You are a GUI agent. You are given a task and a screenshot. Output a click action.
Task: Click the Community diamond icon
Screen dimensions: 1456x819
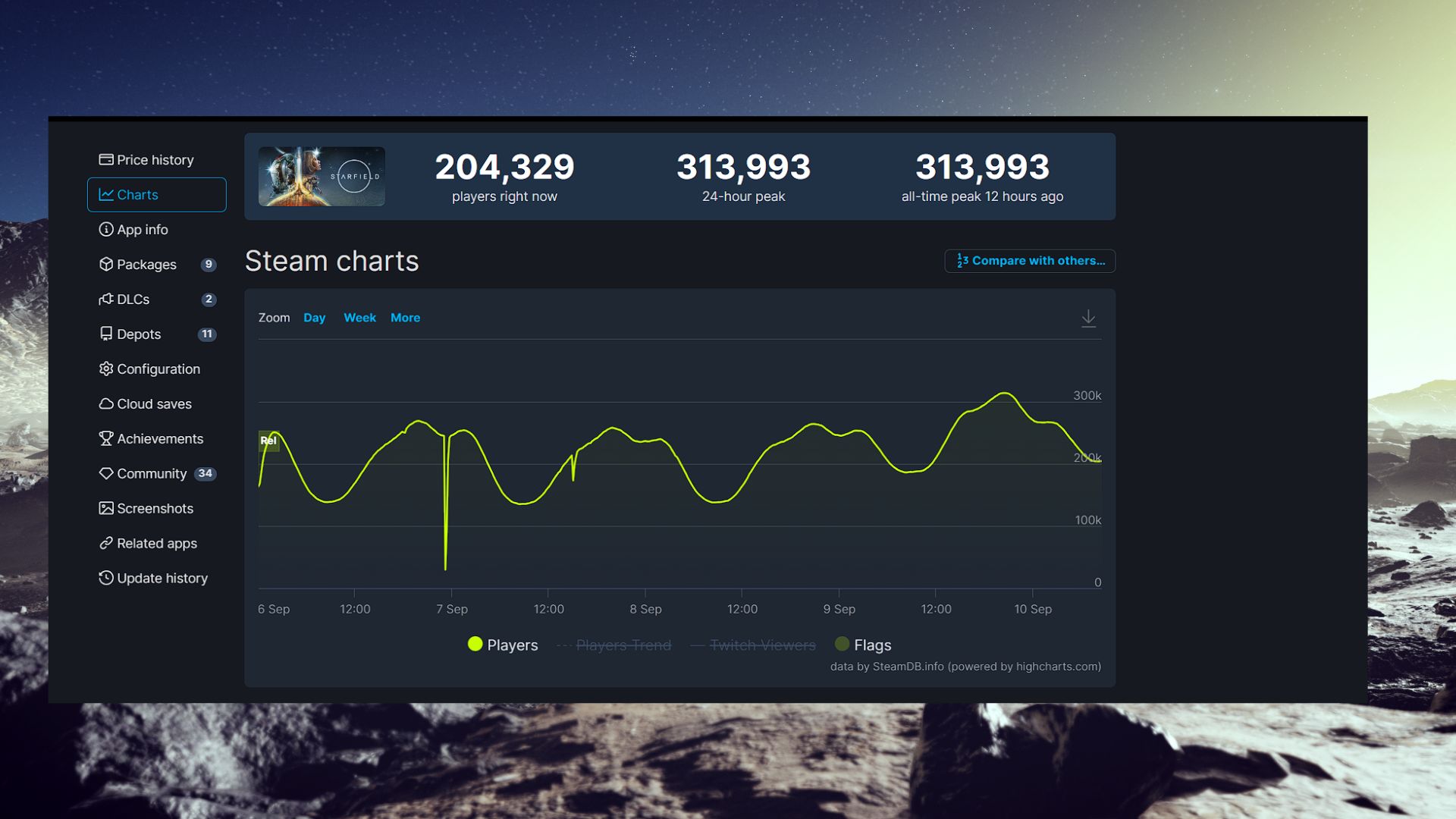click(106, 473)
